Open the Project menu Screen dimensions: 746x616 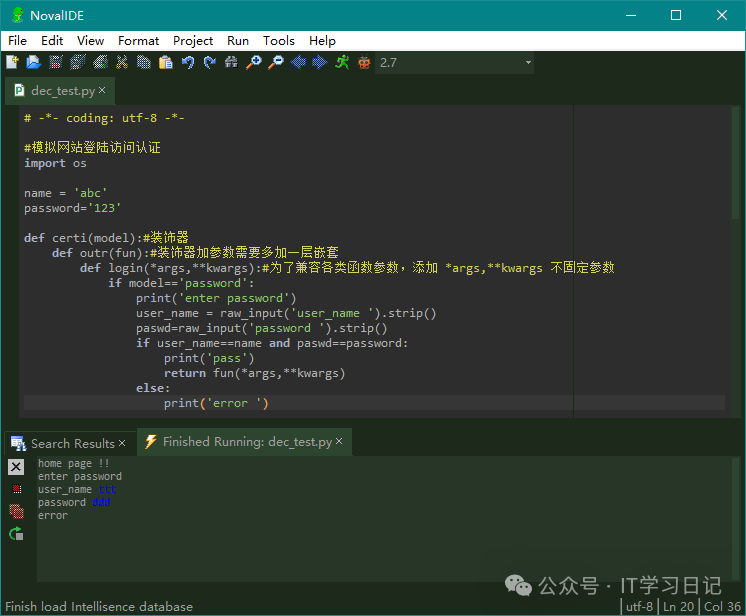coord(193,40)
